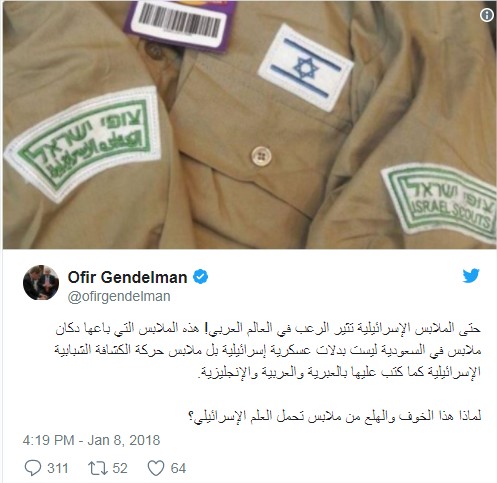Click the info icon on the image
Screen dimensions: 497x483
[x=487, y=15]
